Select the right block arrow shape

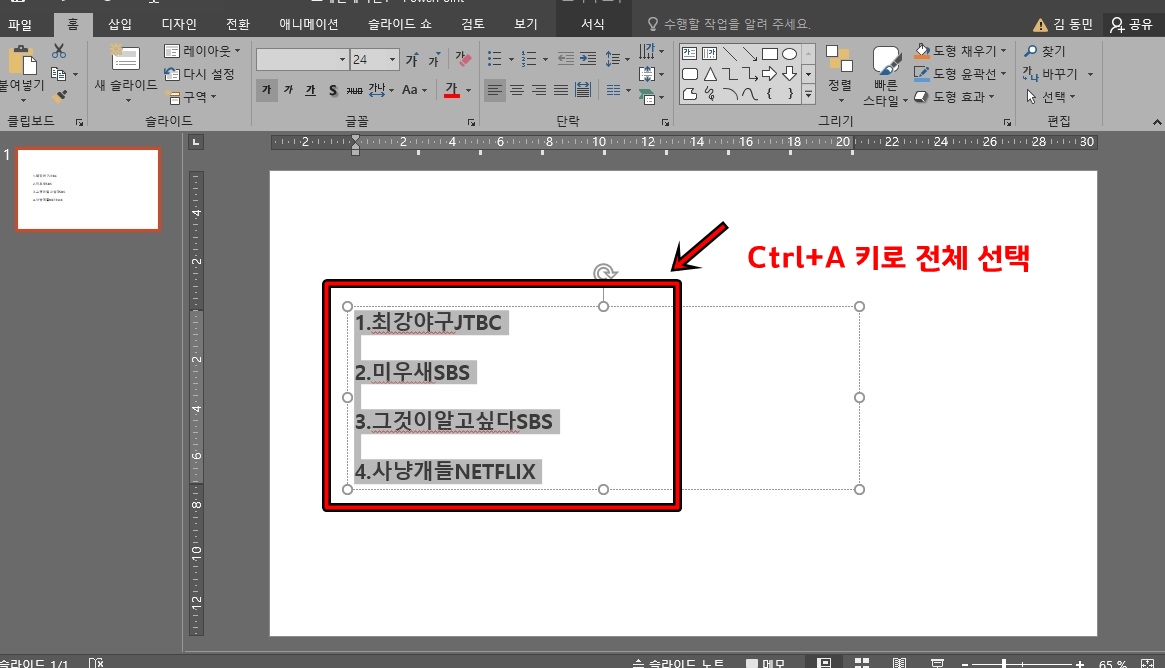point(770,74)
